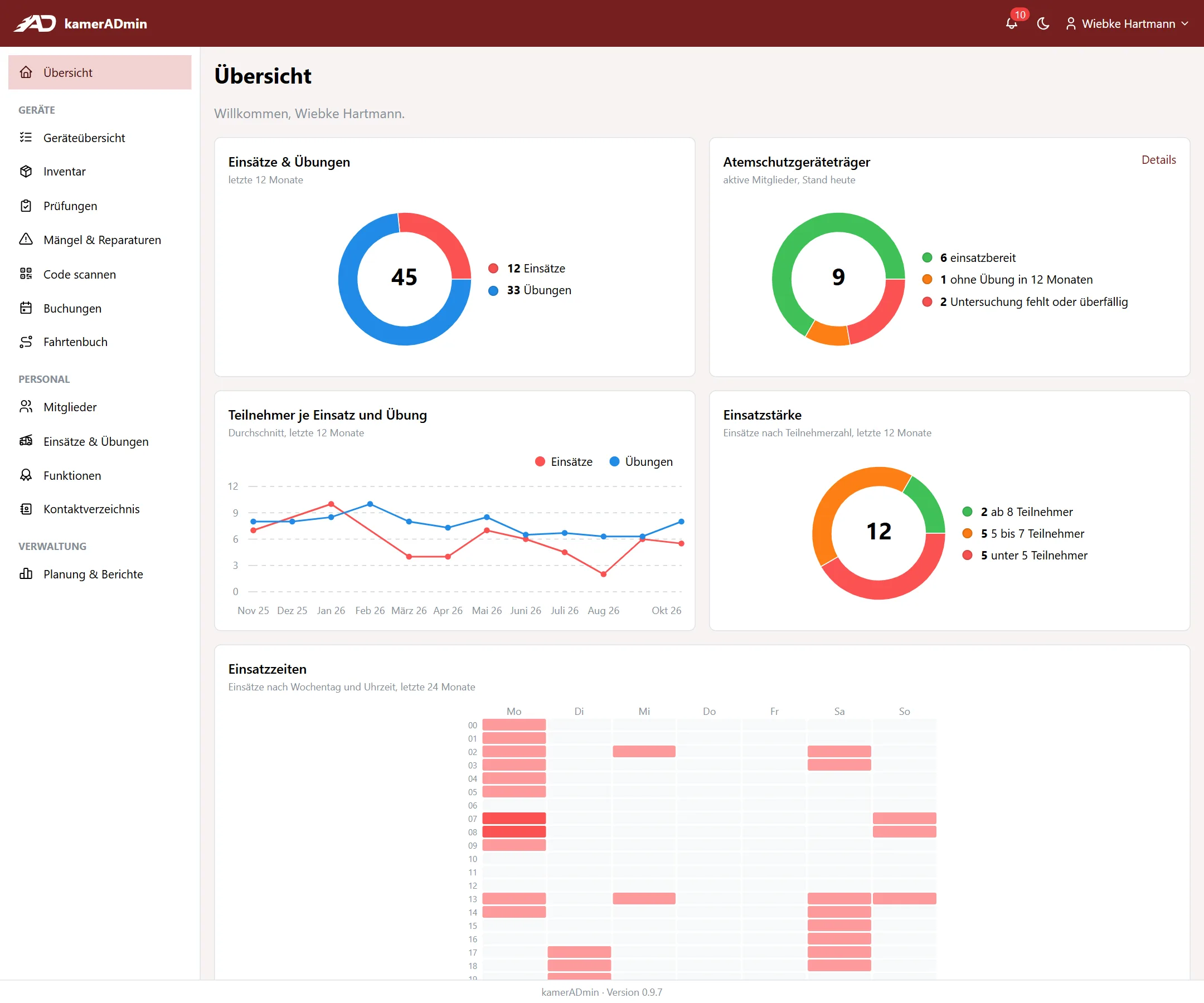Screen dimensions: 1204x1003
Task: Click the Inventar box icon
Action: coord(26,172)
